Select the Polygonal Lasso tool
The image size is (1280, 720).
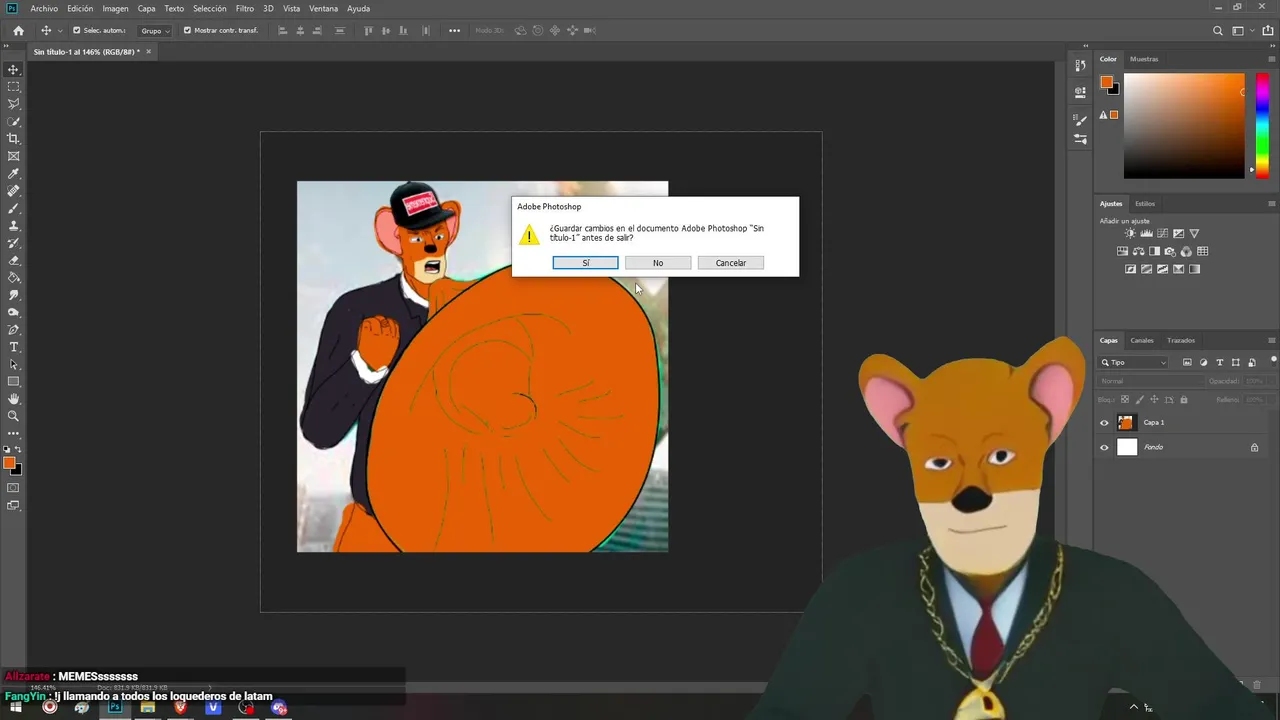pyautogui.click(x=14, y=104)
